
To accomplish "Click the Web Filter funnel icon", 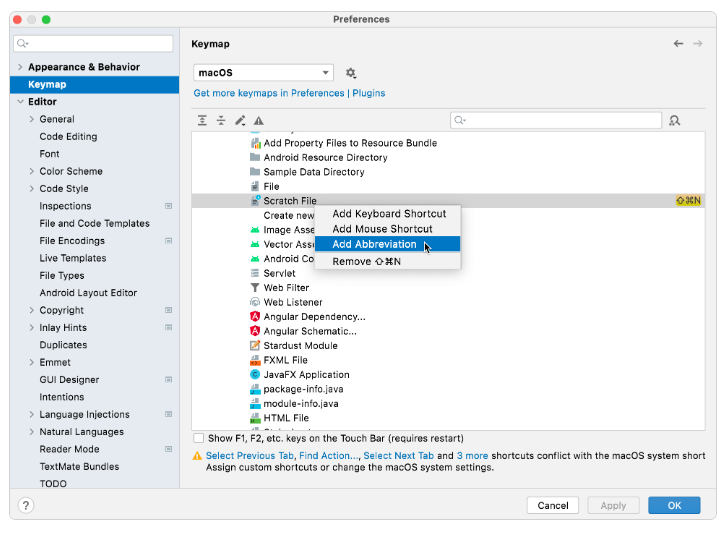I will coord(255,287).
